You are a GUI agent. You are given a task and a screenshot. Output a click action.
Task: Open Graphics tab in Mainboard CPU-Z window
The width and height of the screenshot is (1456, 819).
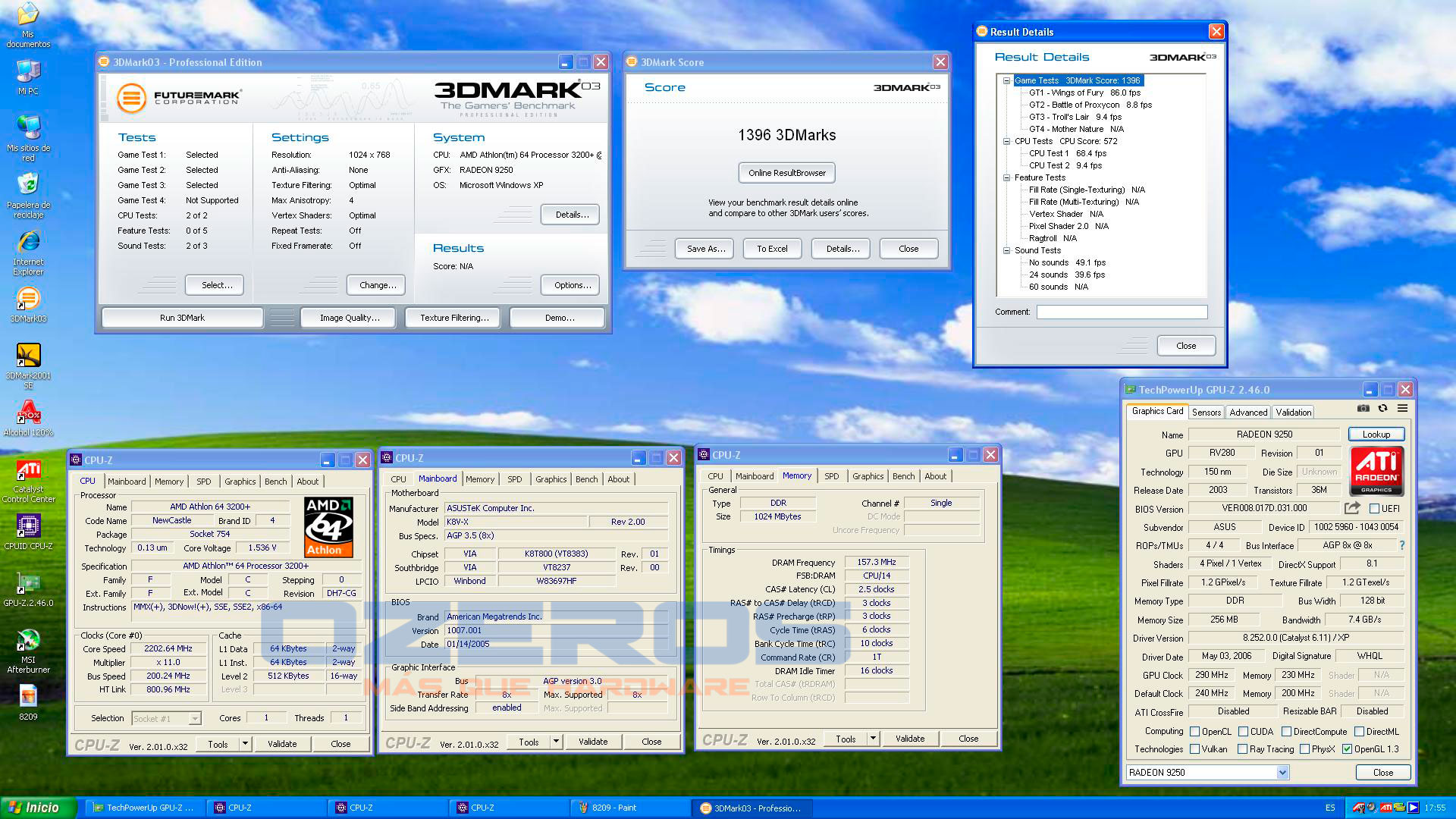coord(551,479)
